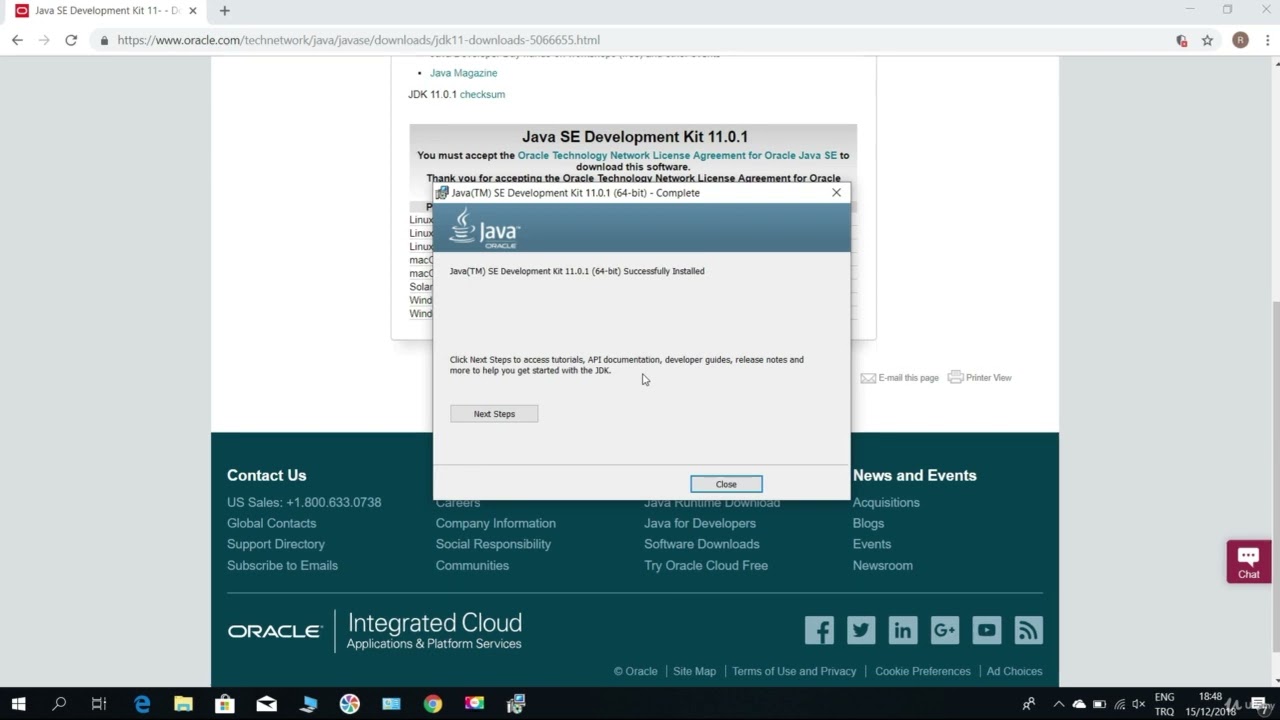Bookmark this page with the star icon
1280x720 pixels.
coord(1207,40)
